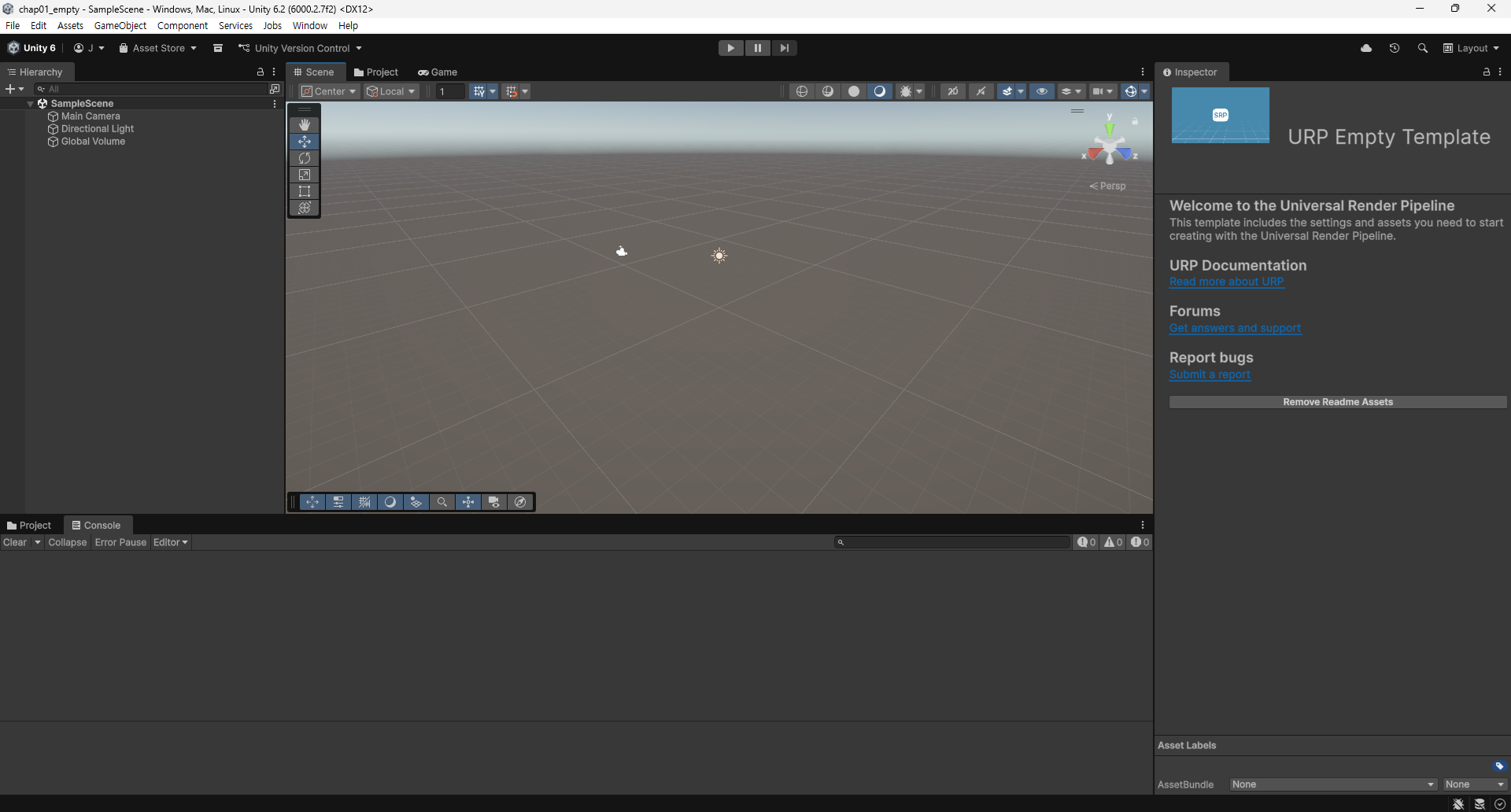Switch to the bottom Project tab
The width and height of the screenshot is (1511, 812).
(29, 525)
